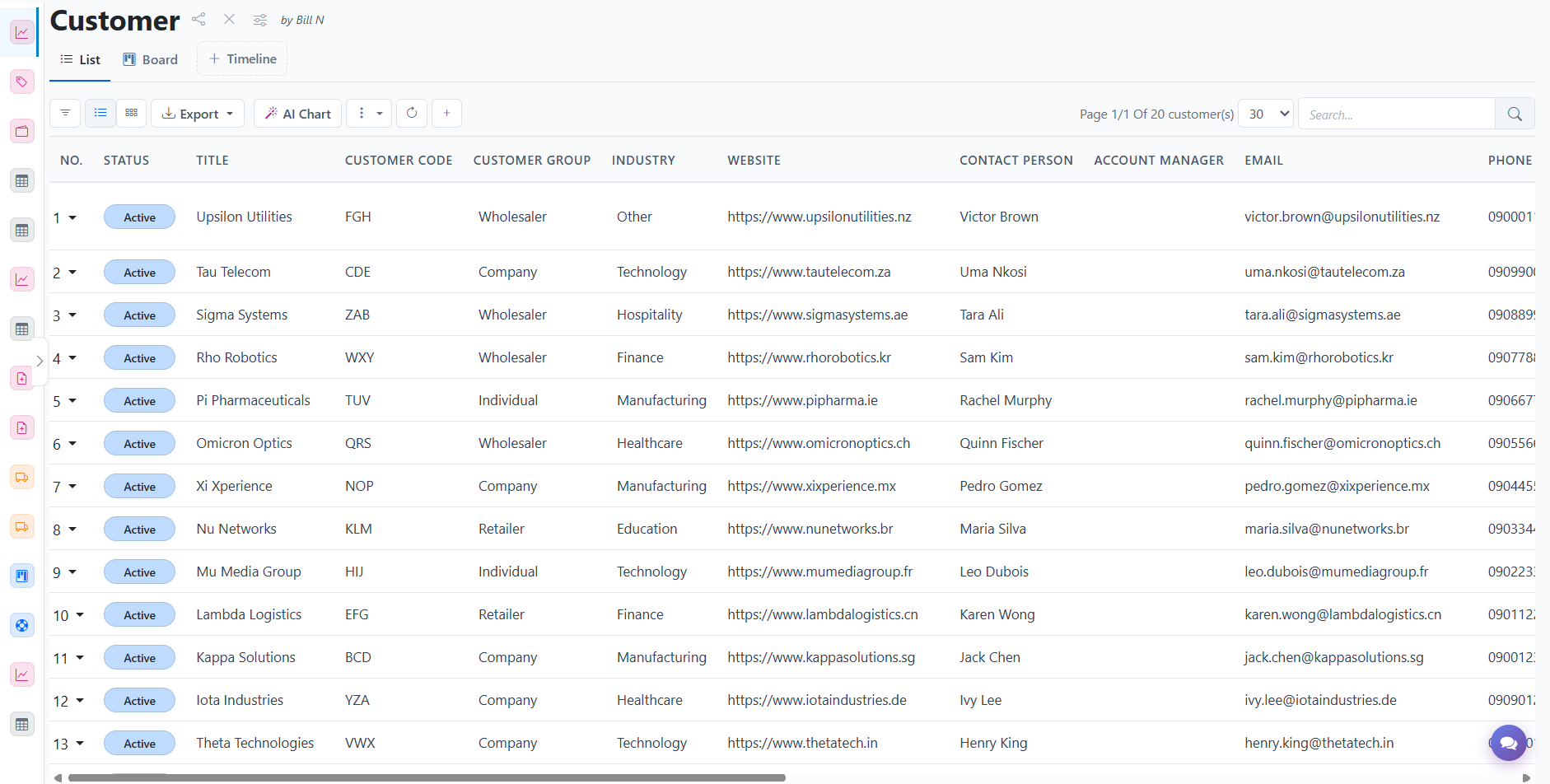Click the third gray table icon in sidebar
The image size is (1550, 784).
(22, 329)
